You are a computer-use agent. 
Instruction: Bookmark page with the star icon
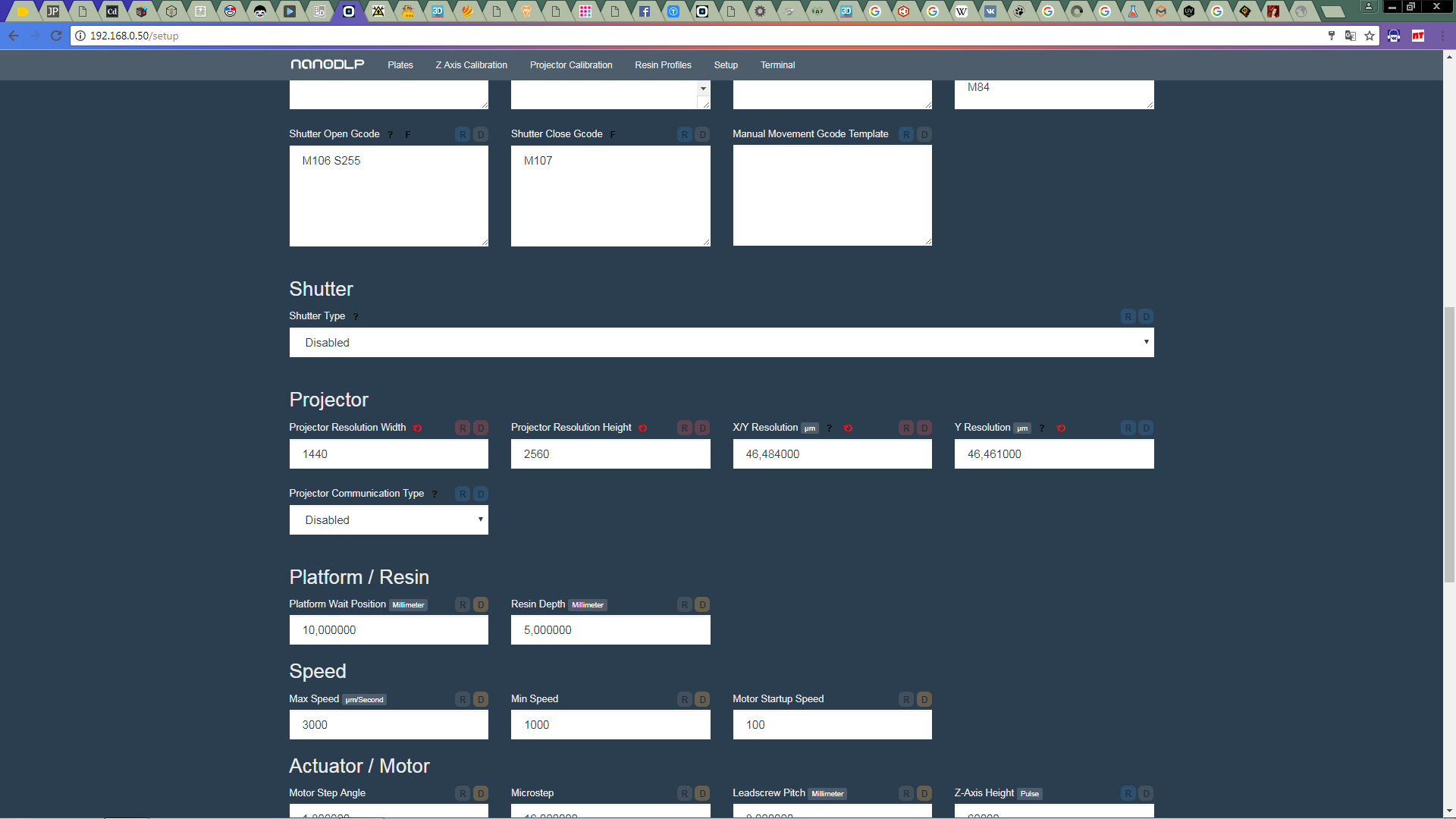click(1370, 36)
